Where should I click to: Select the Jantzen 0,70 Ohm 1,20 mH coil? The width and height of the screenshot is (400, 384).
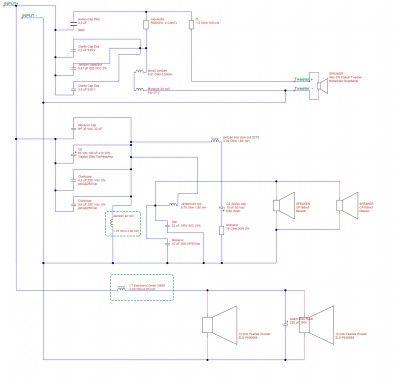click(173, 204)
